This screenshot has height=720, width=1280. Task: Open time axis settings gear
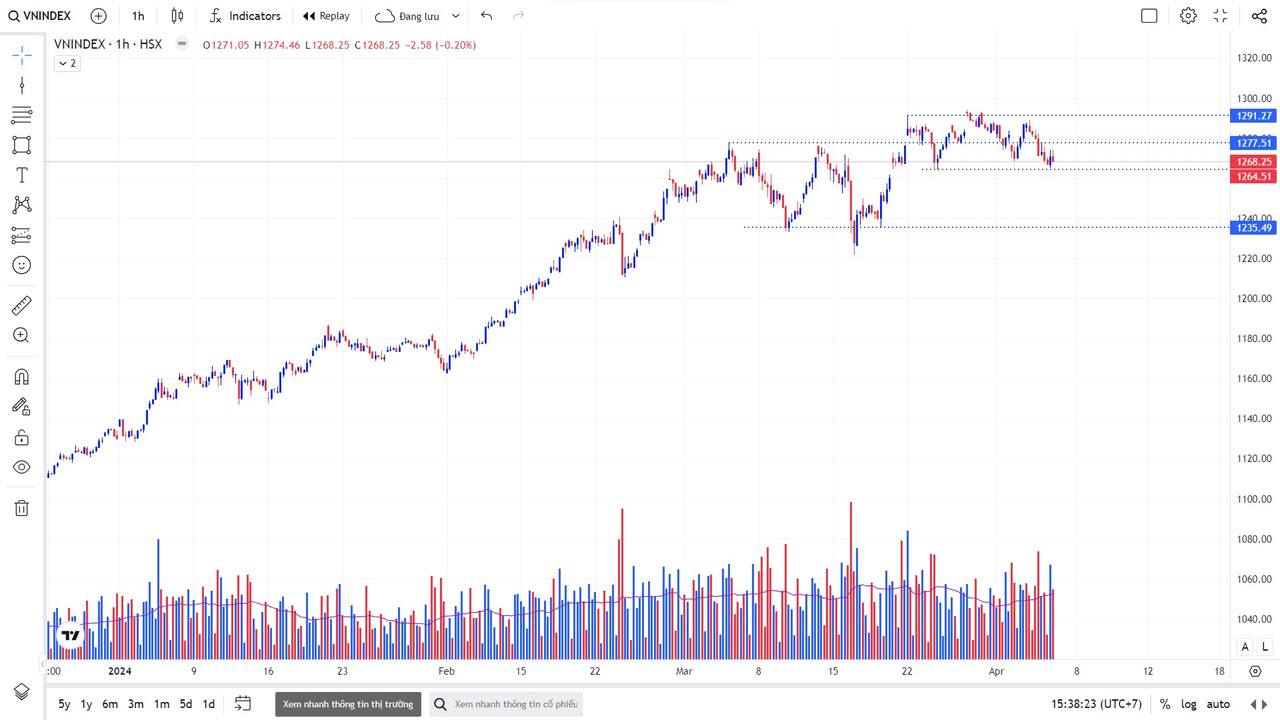tap(1255, 671)
